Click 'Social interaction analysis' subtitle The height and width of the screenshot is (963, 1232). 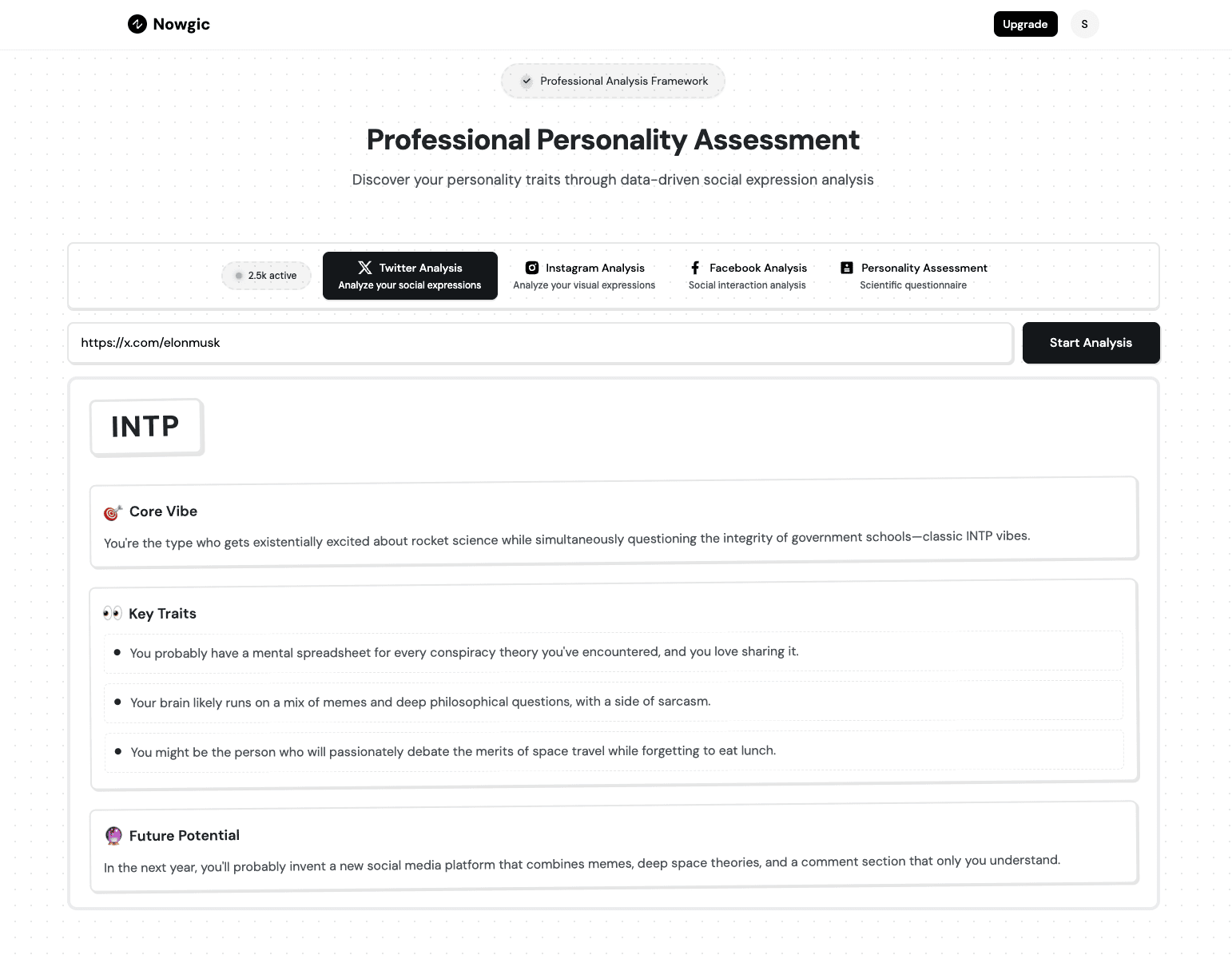747,285
